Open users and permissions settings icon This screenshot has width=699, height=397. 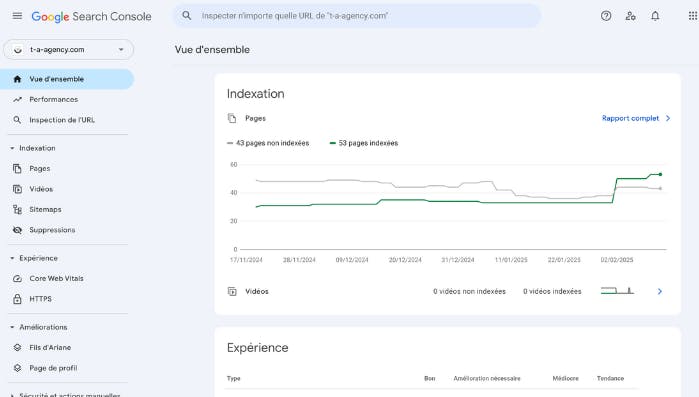630,16
